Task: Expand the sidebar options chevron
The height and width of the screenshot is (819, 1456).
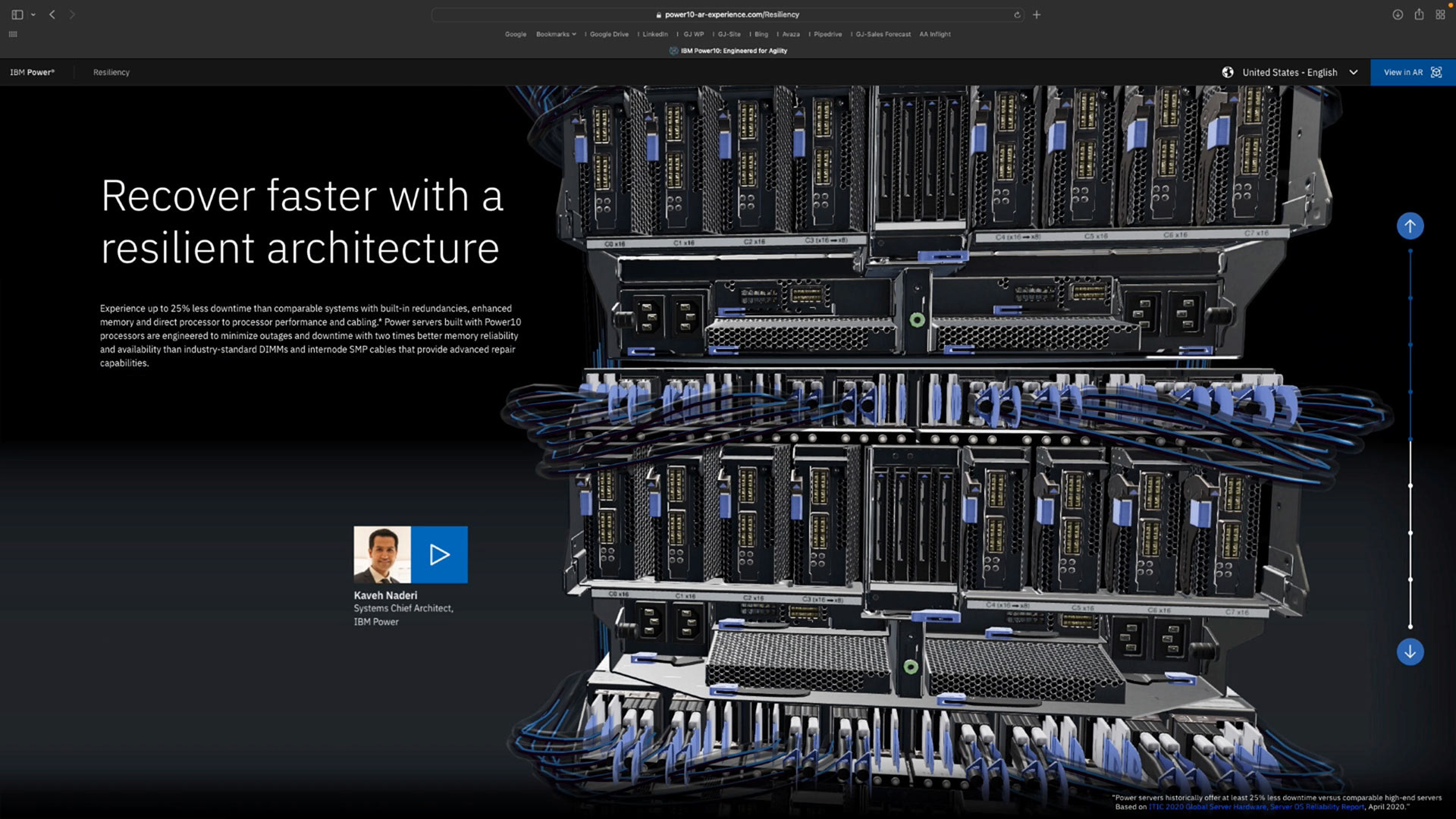Action: pos(33,14)
